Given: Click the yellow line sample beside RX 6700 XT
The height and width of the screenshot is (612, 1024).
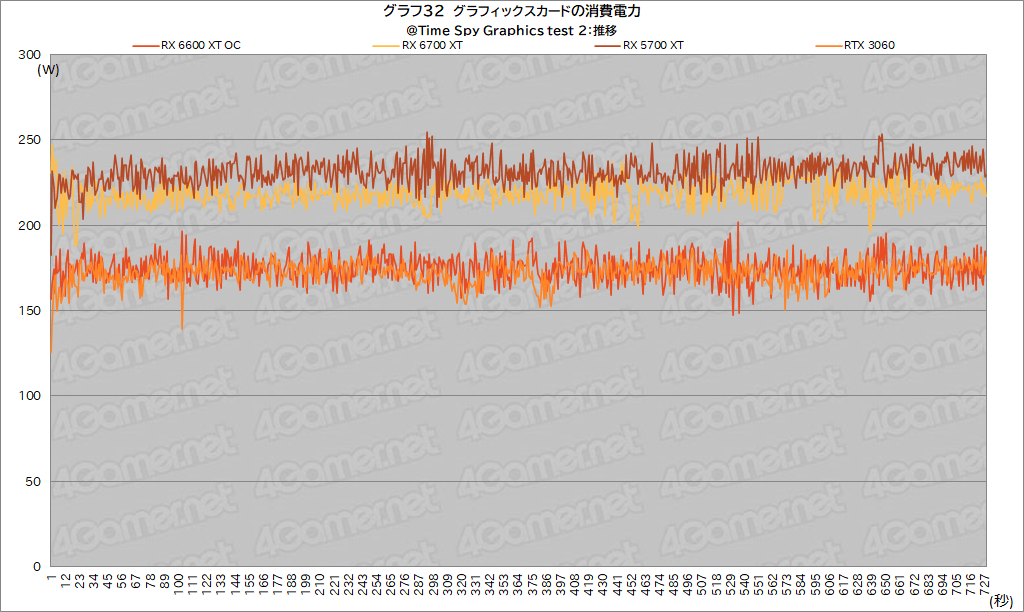Looking at the screenshot, I should [x=385, y=46].
